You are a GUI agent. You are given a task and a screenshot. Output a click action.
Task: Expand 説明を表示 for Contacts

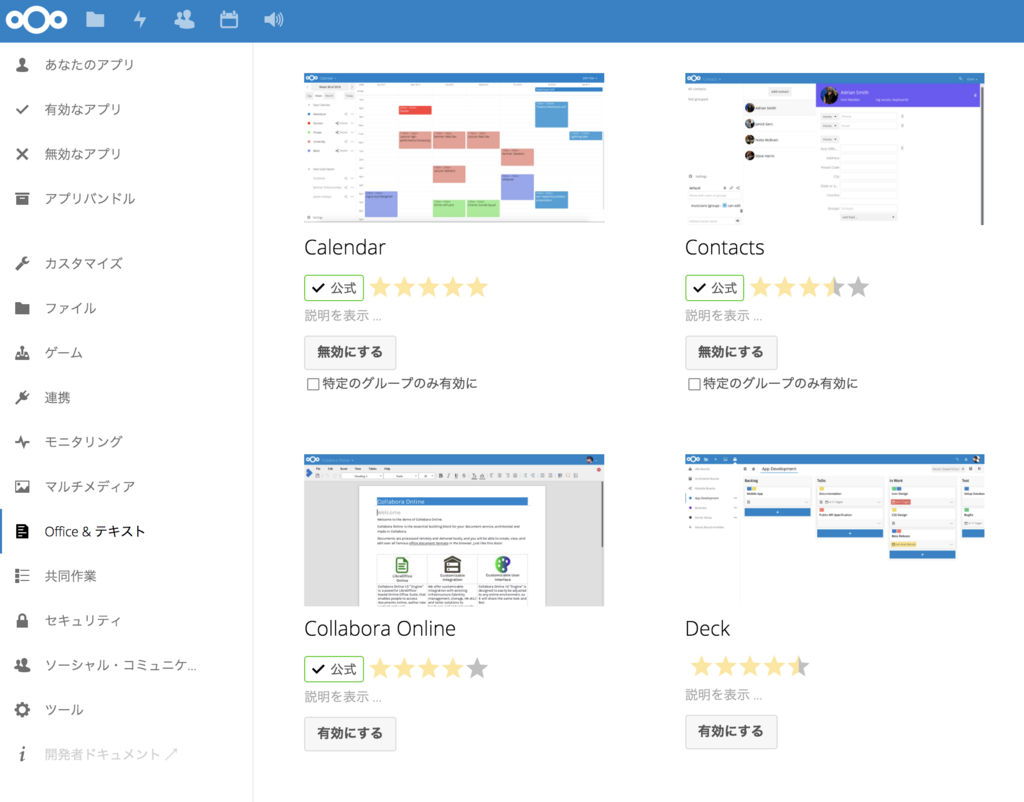pyautogui.click(x=724, y=316)
